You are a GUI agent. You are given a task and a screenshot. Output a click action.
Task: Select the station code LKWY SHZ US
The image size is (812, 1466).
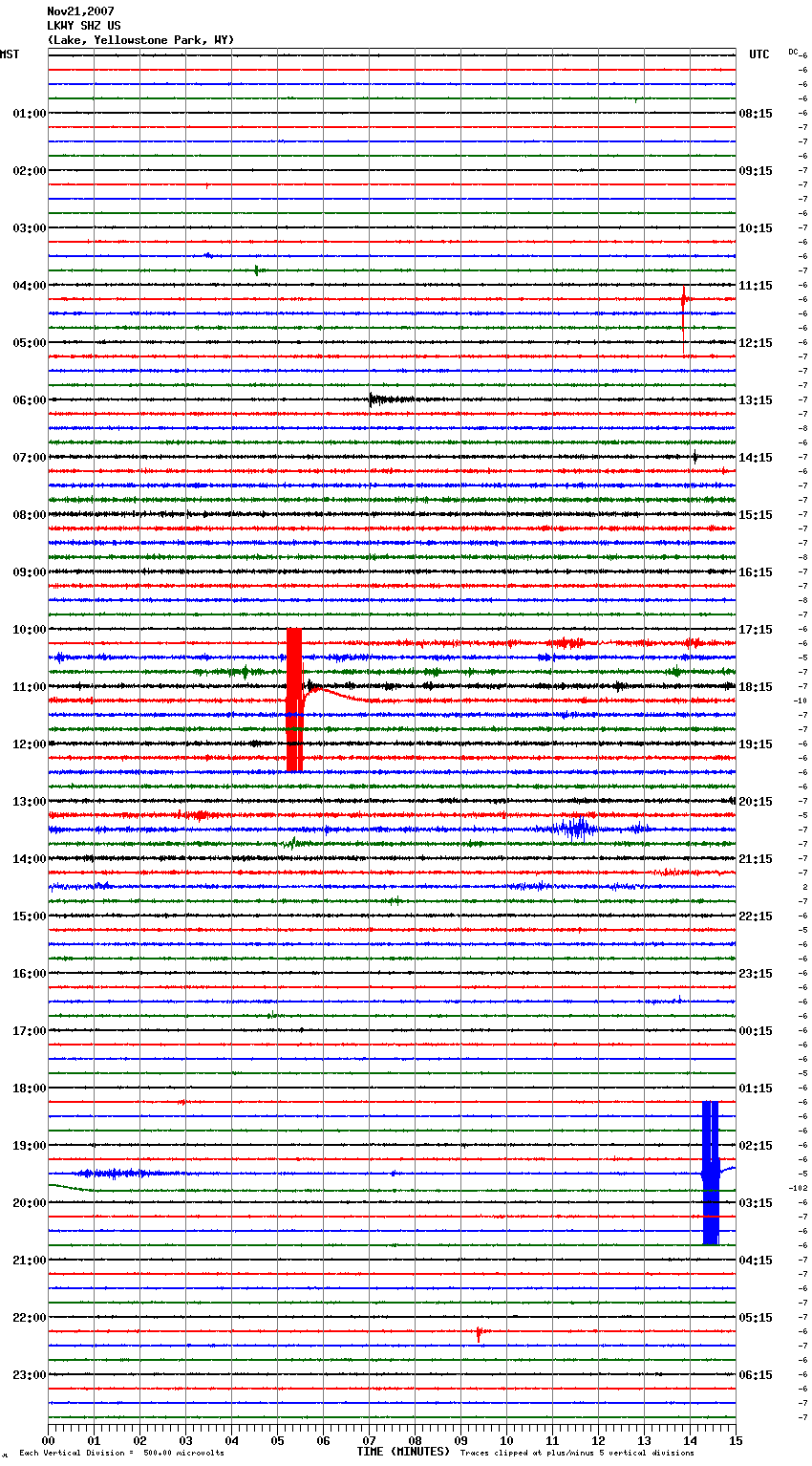tap(84, 26)
